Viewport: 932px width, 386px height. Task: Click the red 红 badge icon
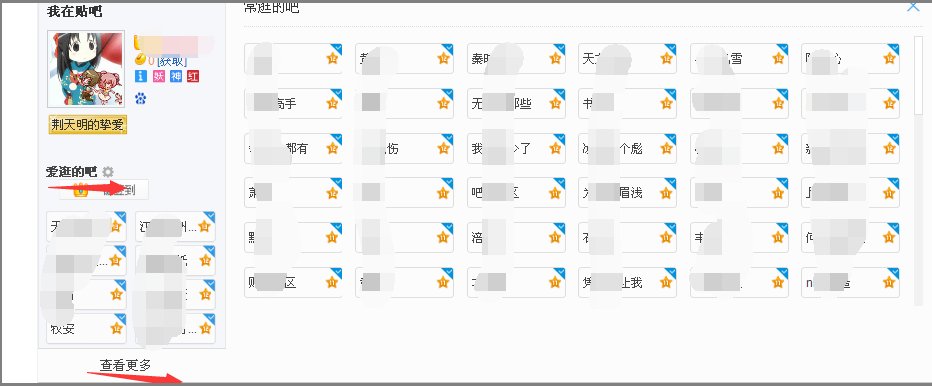(193, 76)
